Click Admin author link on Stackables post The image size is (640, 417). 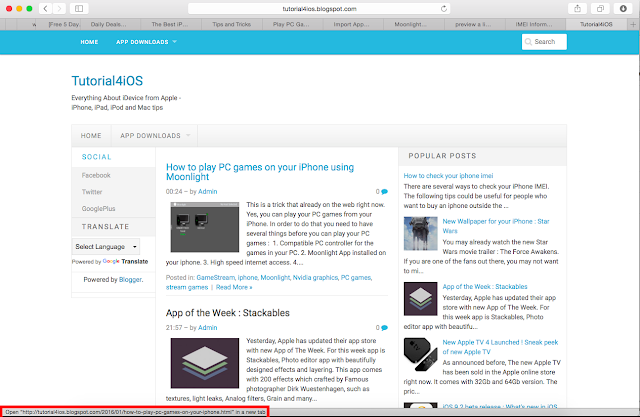208,328
